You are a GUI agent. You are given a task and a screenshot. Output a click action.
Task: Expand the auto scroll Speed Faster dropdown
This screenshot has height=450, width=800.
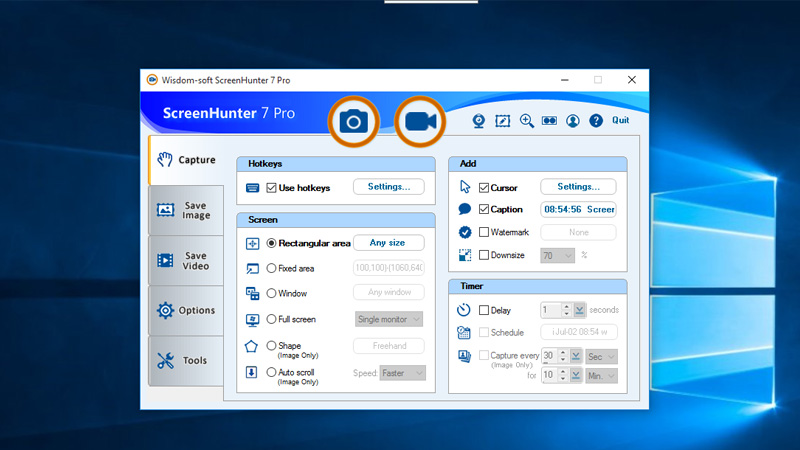401,372
